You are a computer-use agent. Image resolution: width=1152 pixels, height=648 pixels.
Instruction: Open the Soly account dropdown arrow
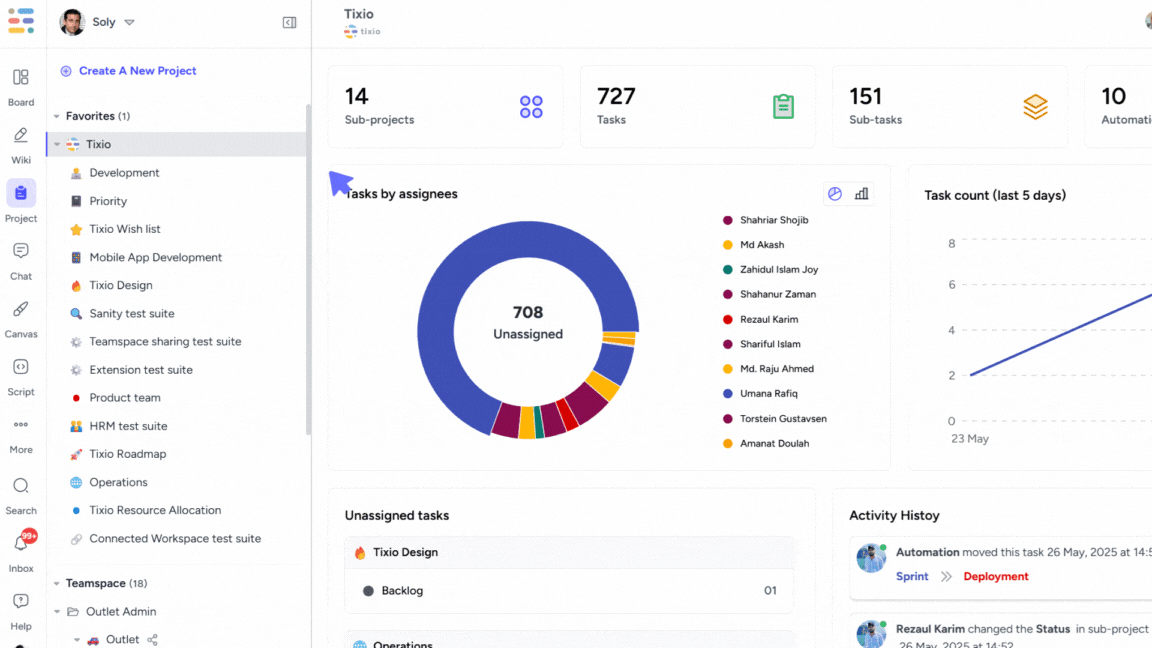coord(129,22)
